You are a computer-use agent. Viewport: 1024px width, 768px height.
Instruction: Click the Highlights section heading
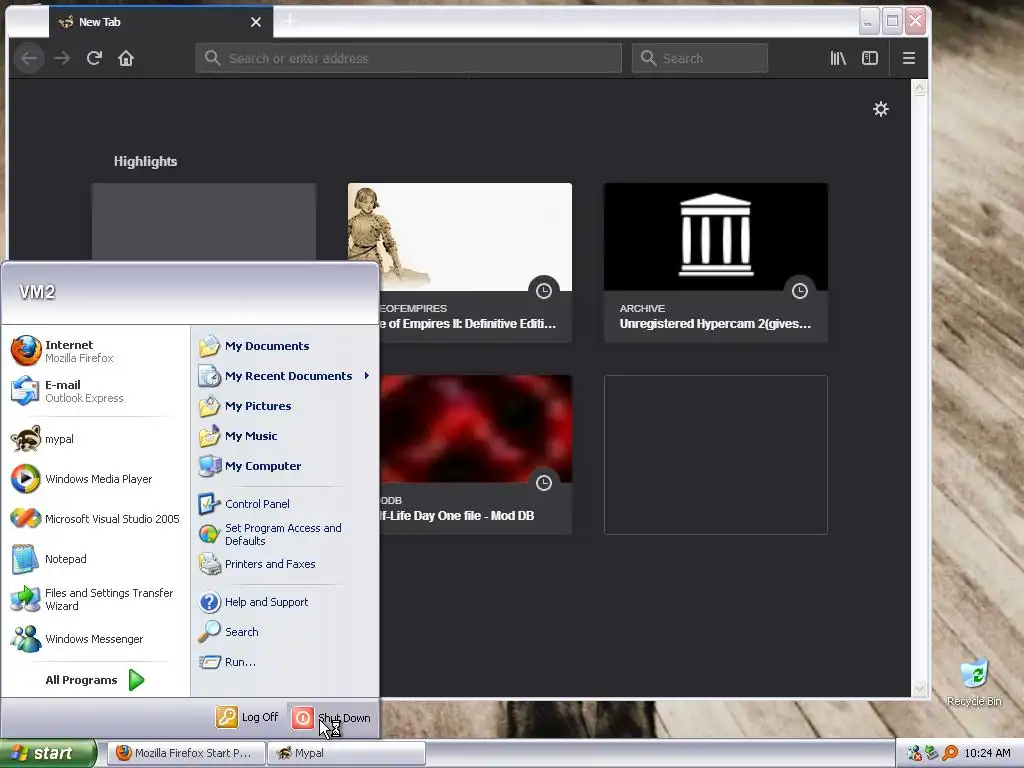(x=146, y=161)
